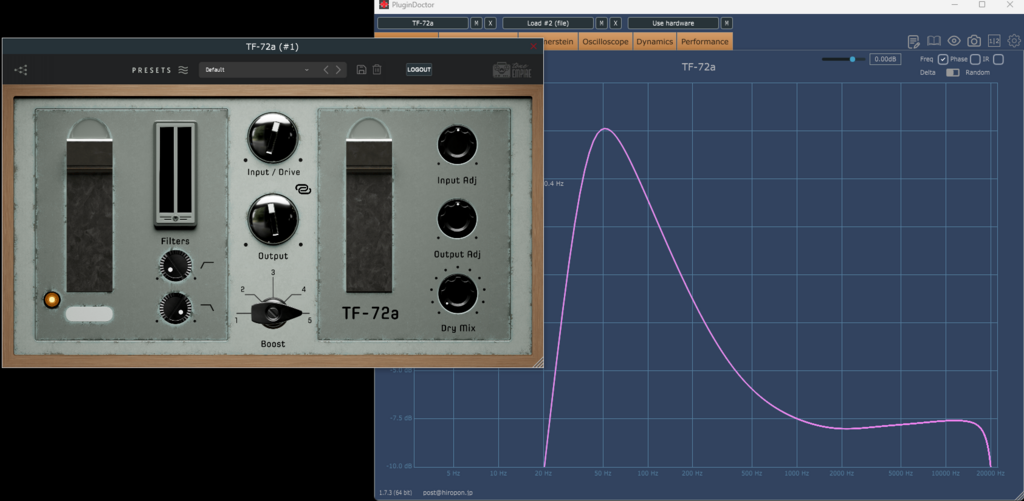
Task: Click the high-pass filter shape symbol
Action: tap(206, 265)
